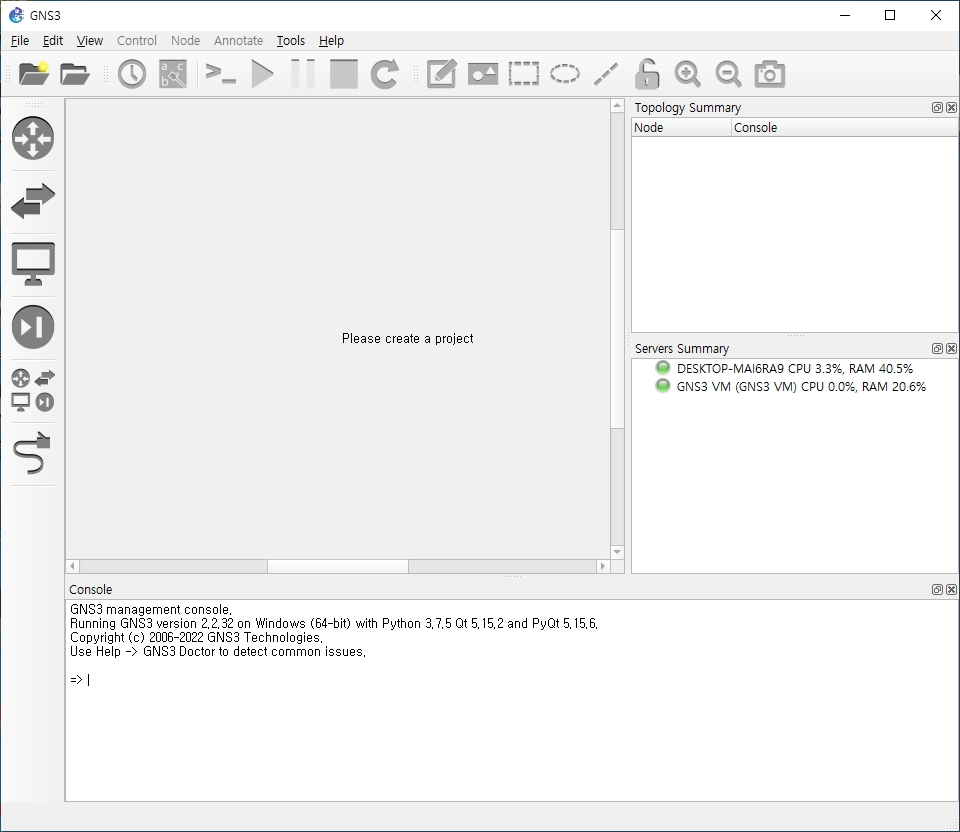Click the Zoom out magnifier icon
Image resolution: width=960 pixels, height=832 pixels.
[729, 74]
